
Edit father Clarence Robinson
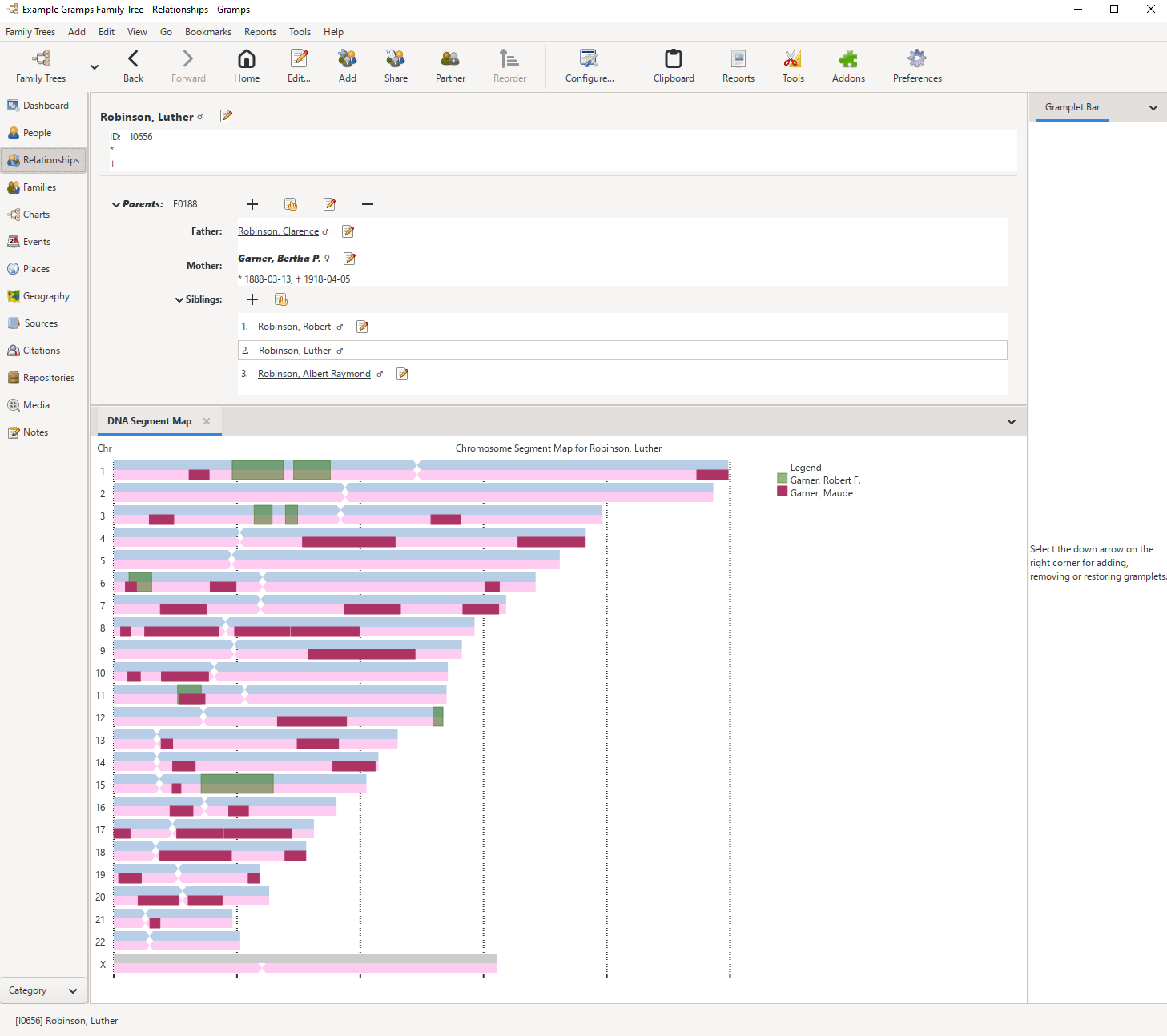click(x=348, y=231)
